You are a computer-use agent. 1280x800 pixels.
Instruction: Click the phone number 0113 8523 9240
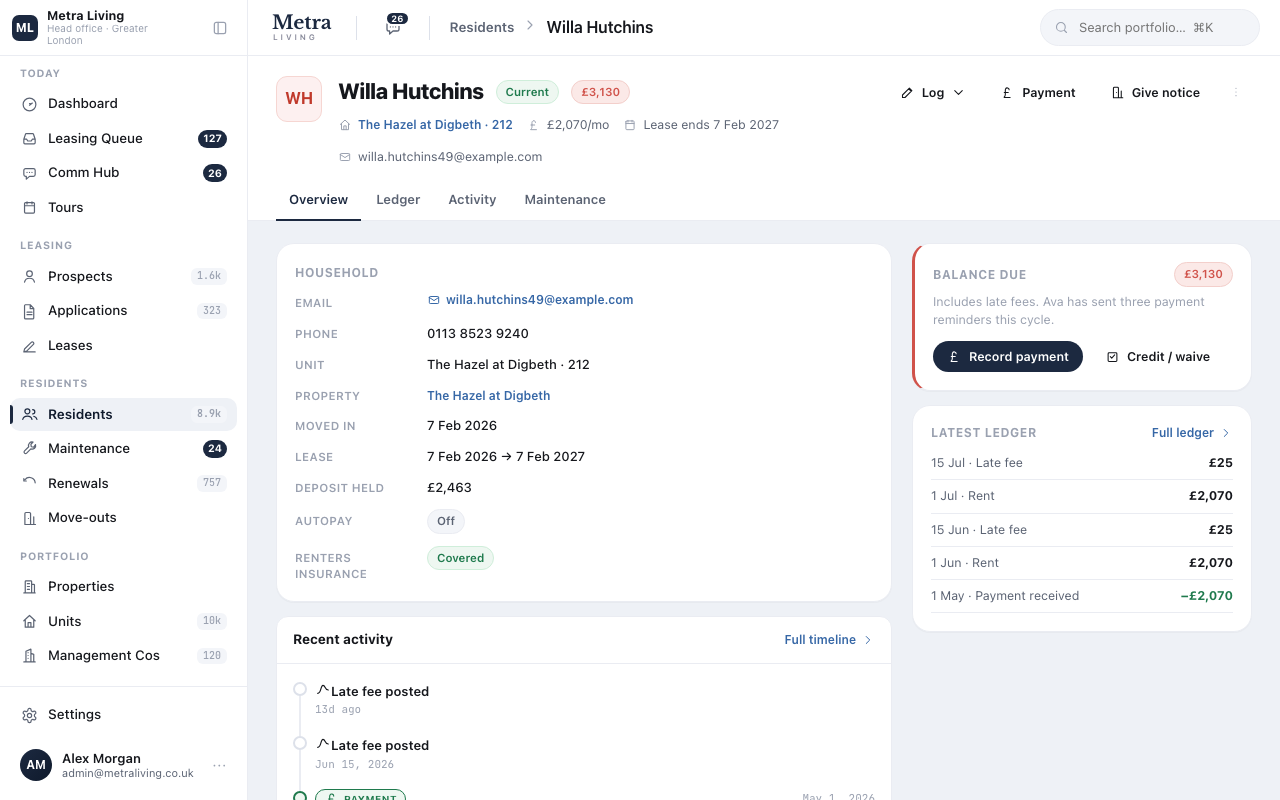[478, 334]
